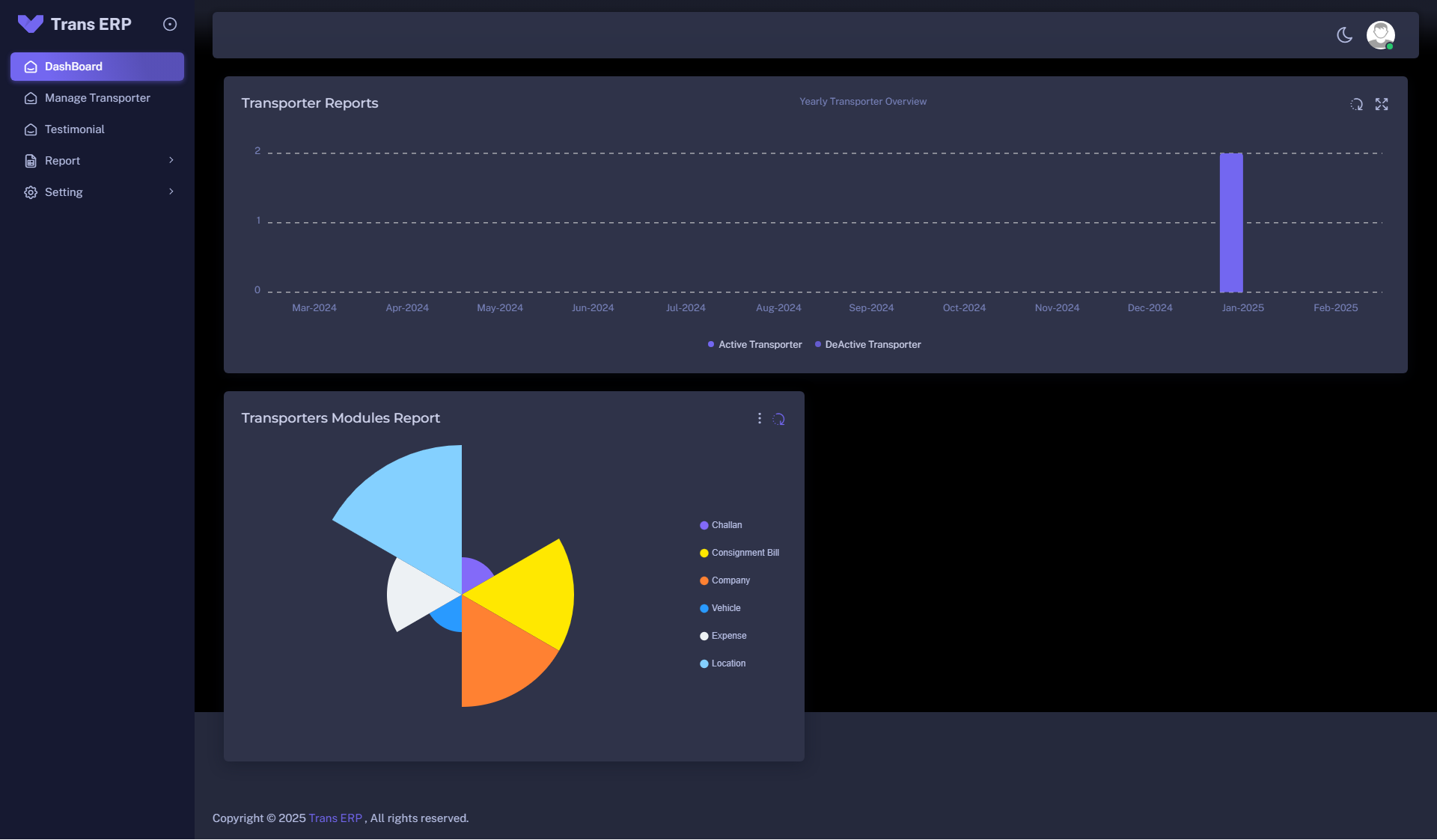
Task: Refresh the Transporter Reports chart
Action: click(1356, 104)
